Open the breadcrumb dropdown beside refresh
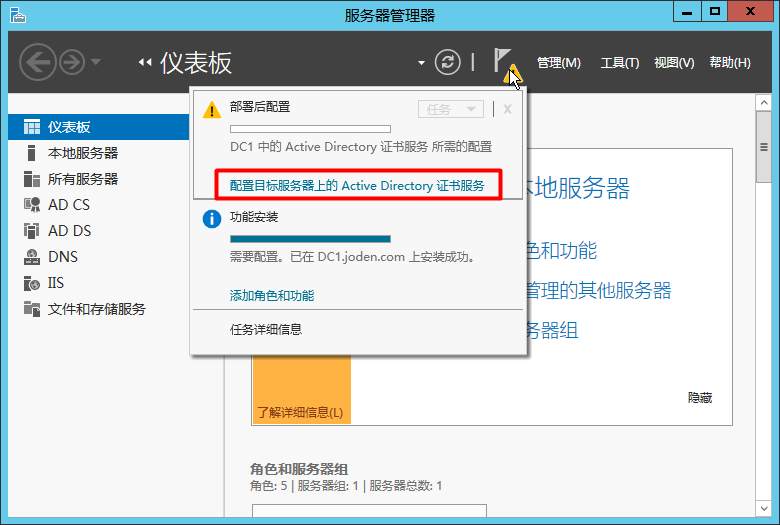This screenshot has width=780, height=525. (x=421, y=63)
